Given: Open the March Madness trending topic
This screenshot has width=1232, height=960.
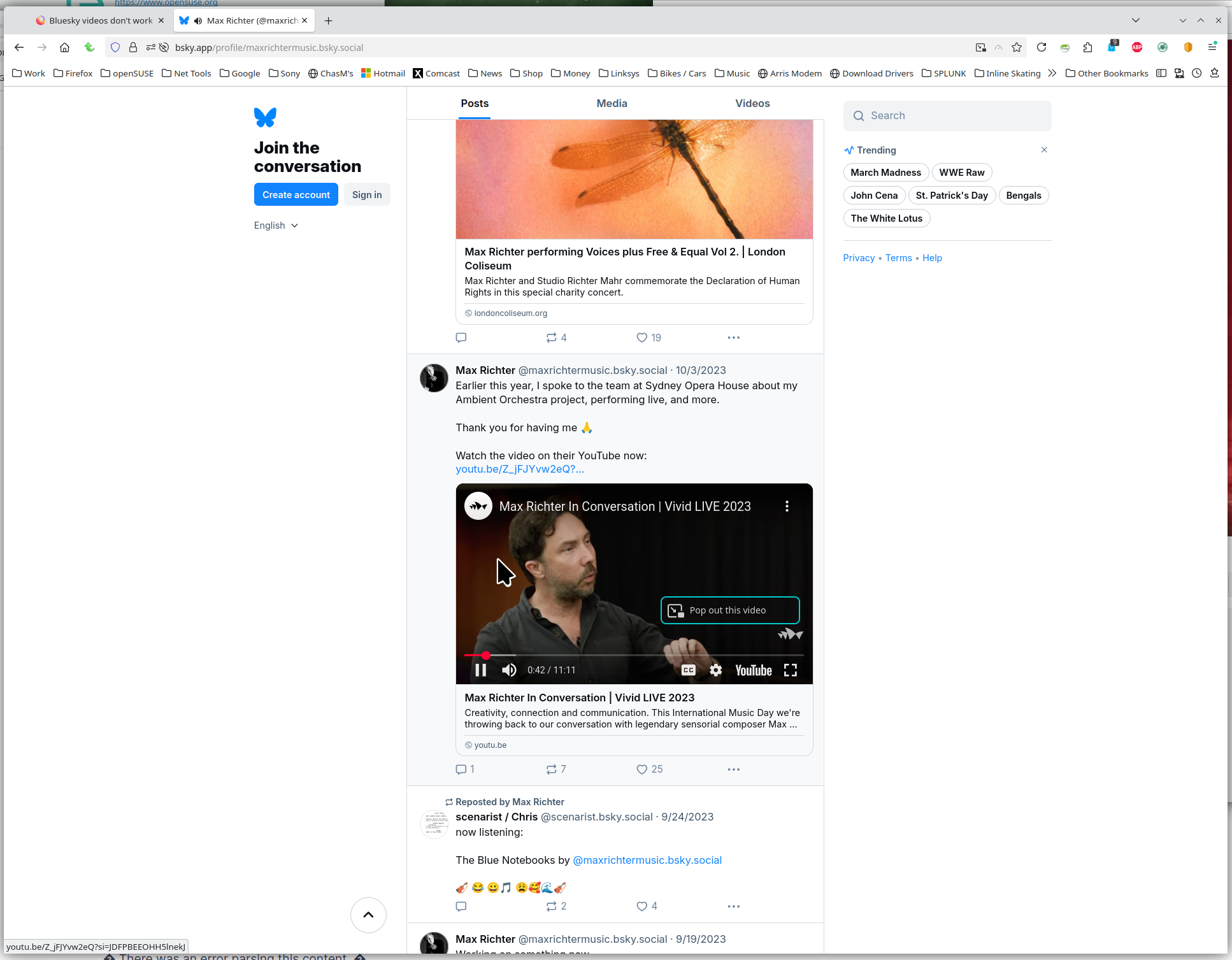Looking at the screenshot, I should [x=885, y=173].
